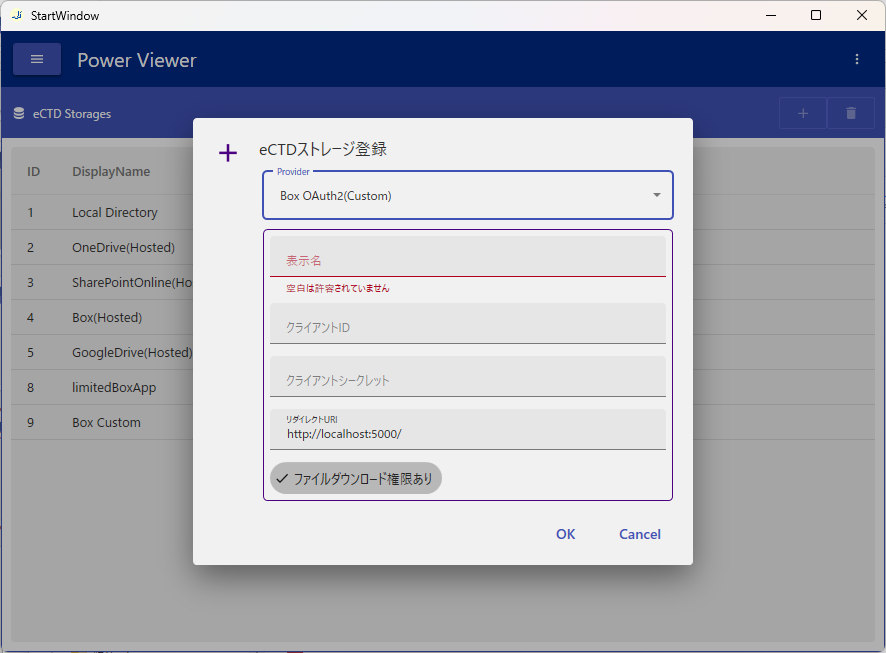886x653 pixels.
Task: Select the Local Directory row
Action: [115, 213]
